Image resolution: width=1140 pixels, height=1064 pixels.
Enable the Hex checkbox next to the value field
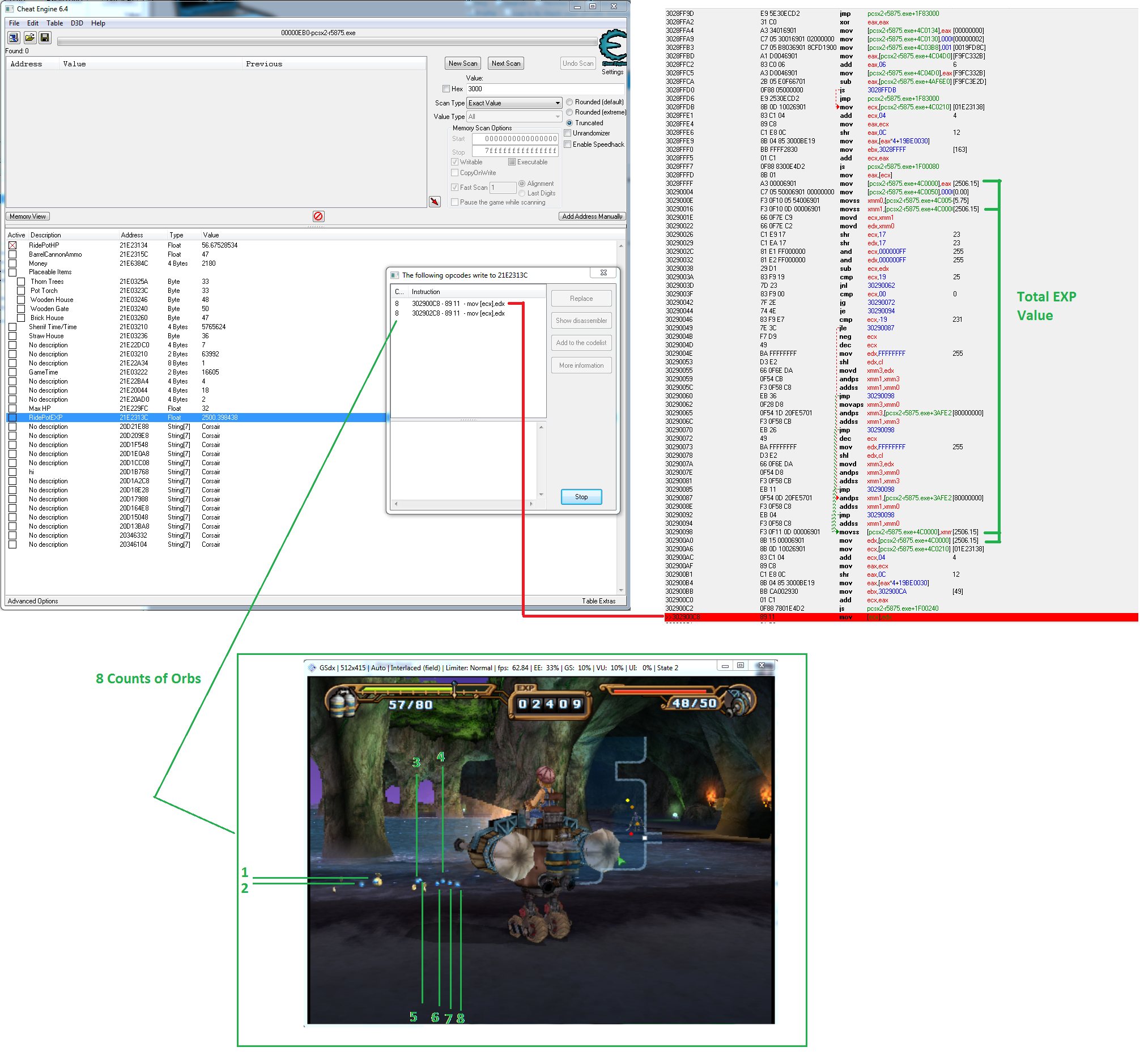pos(446,89)
